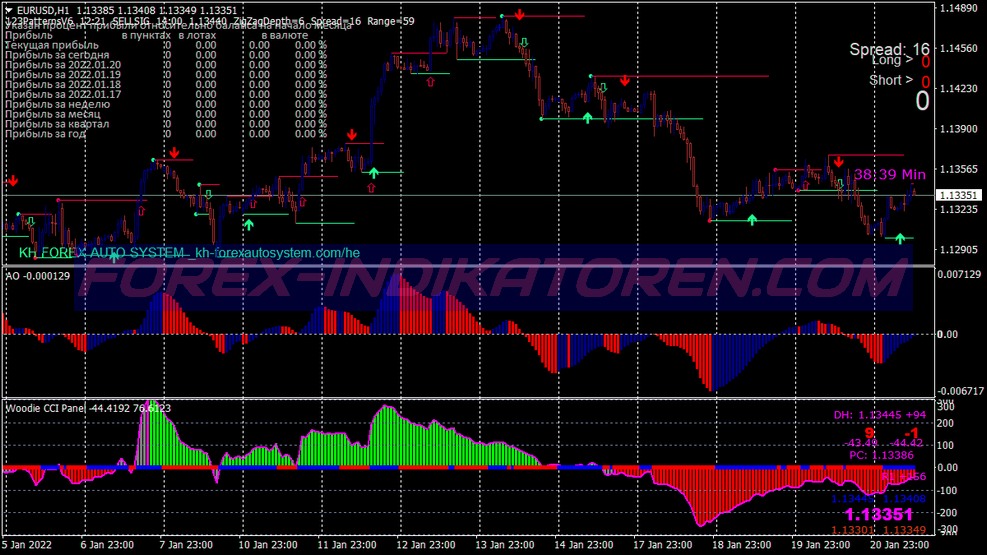Click the 0.007129 AO scale label
Viewport: 987px width, 555px height.
(959, 274)
